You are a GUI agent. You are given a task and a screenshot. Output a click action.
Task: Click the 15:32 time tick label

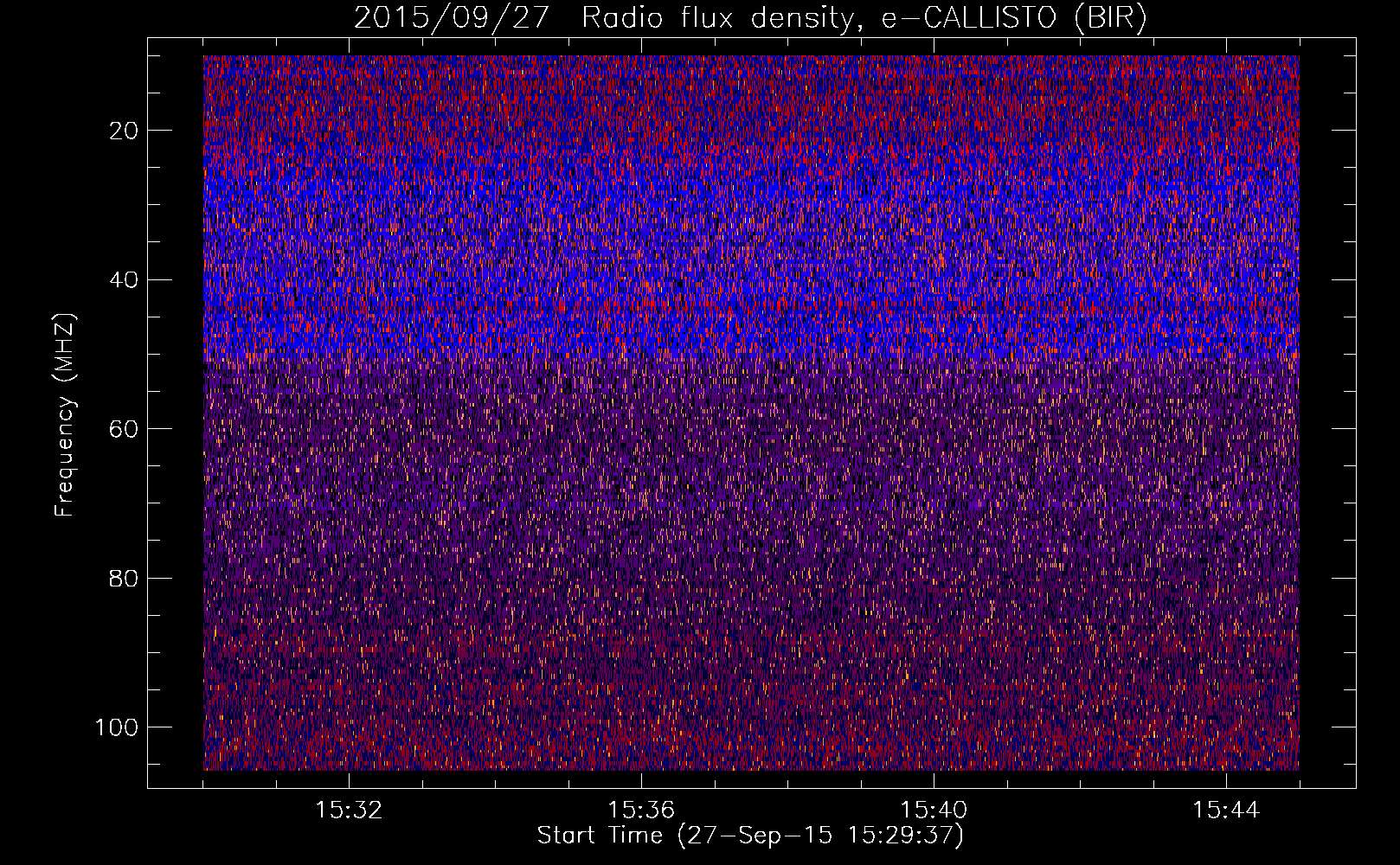click(349, 811)
